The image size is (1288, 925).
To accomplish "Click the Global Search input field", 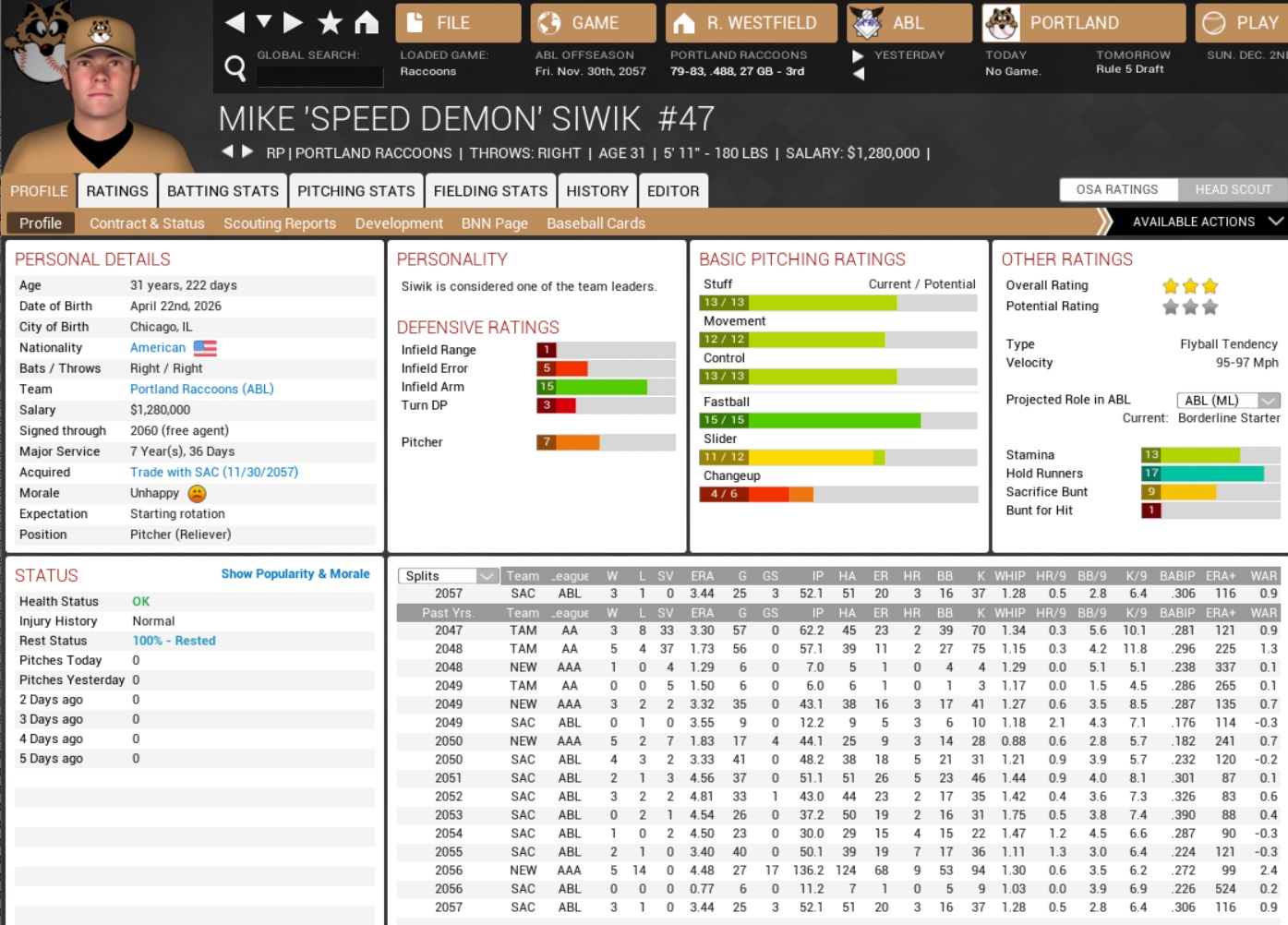I will (319, 76).
